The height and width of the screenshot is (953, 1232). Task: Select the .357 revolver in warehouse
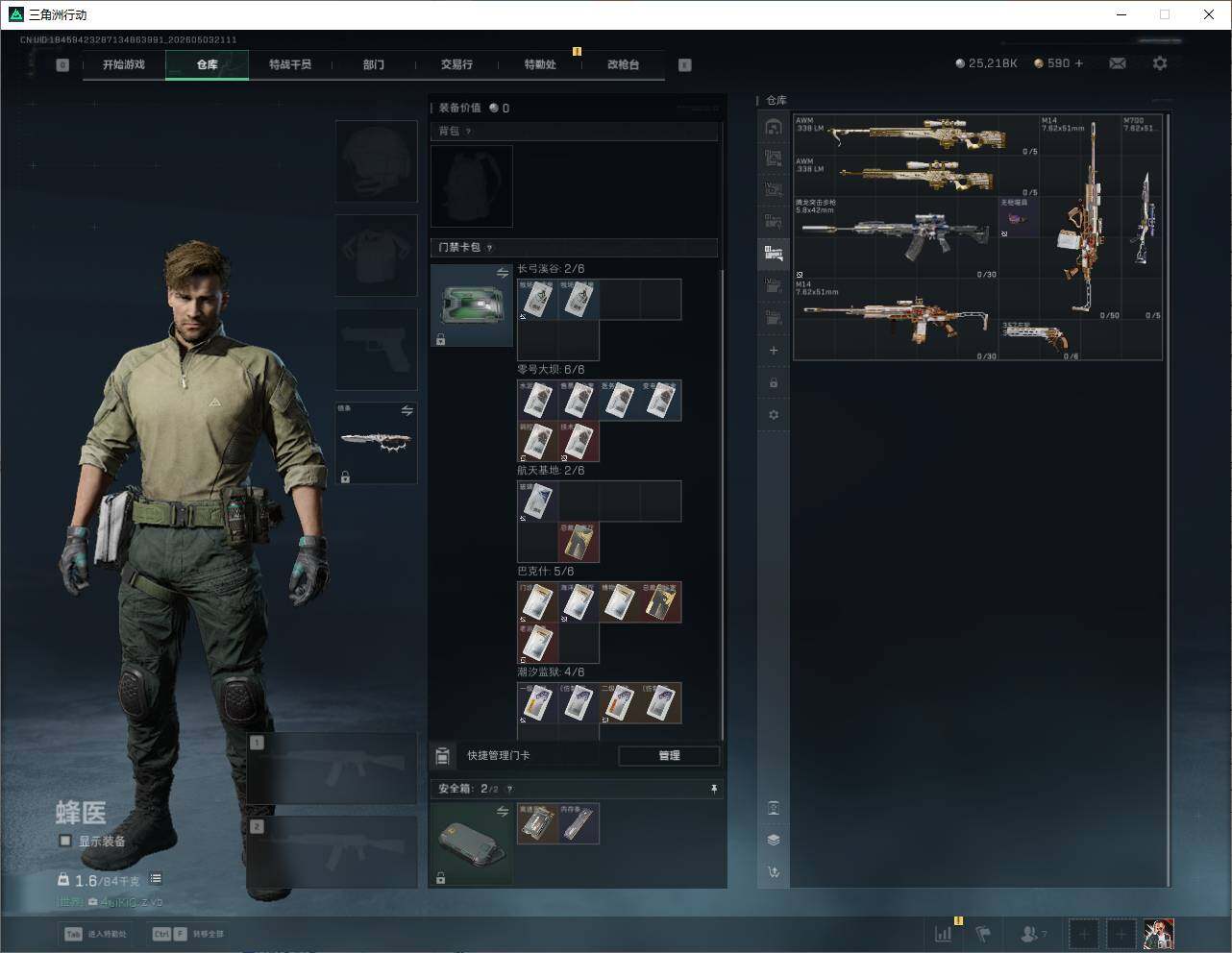coord(1040,340)
